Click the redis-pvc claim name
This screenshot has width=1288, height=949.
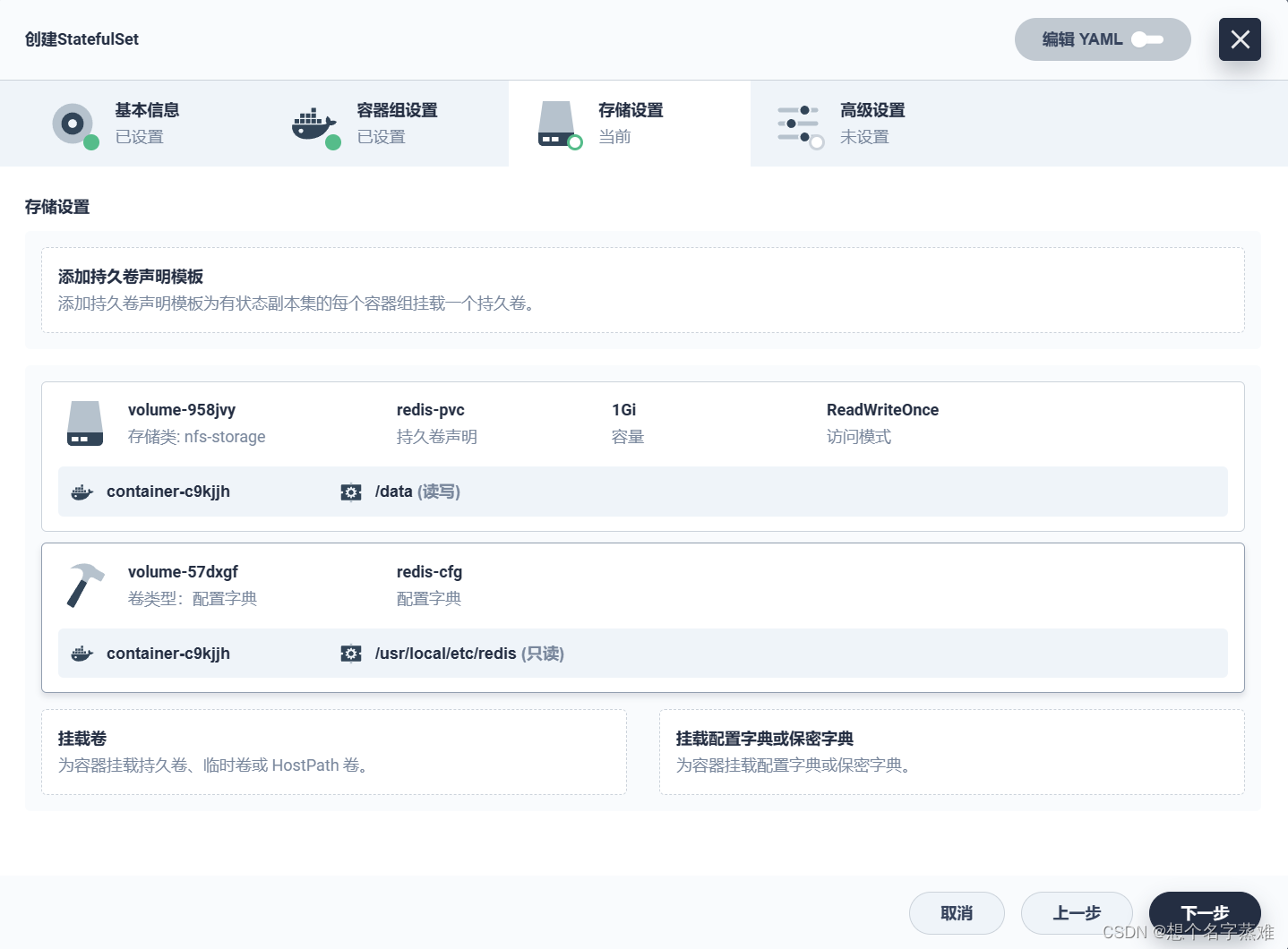pyautogui.click(x=431, y=410)
